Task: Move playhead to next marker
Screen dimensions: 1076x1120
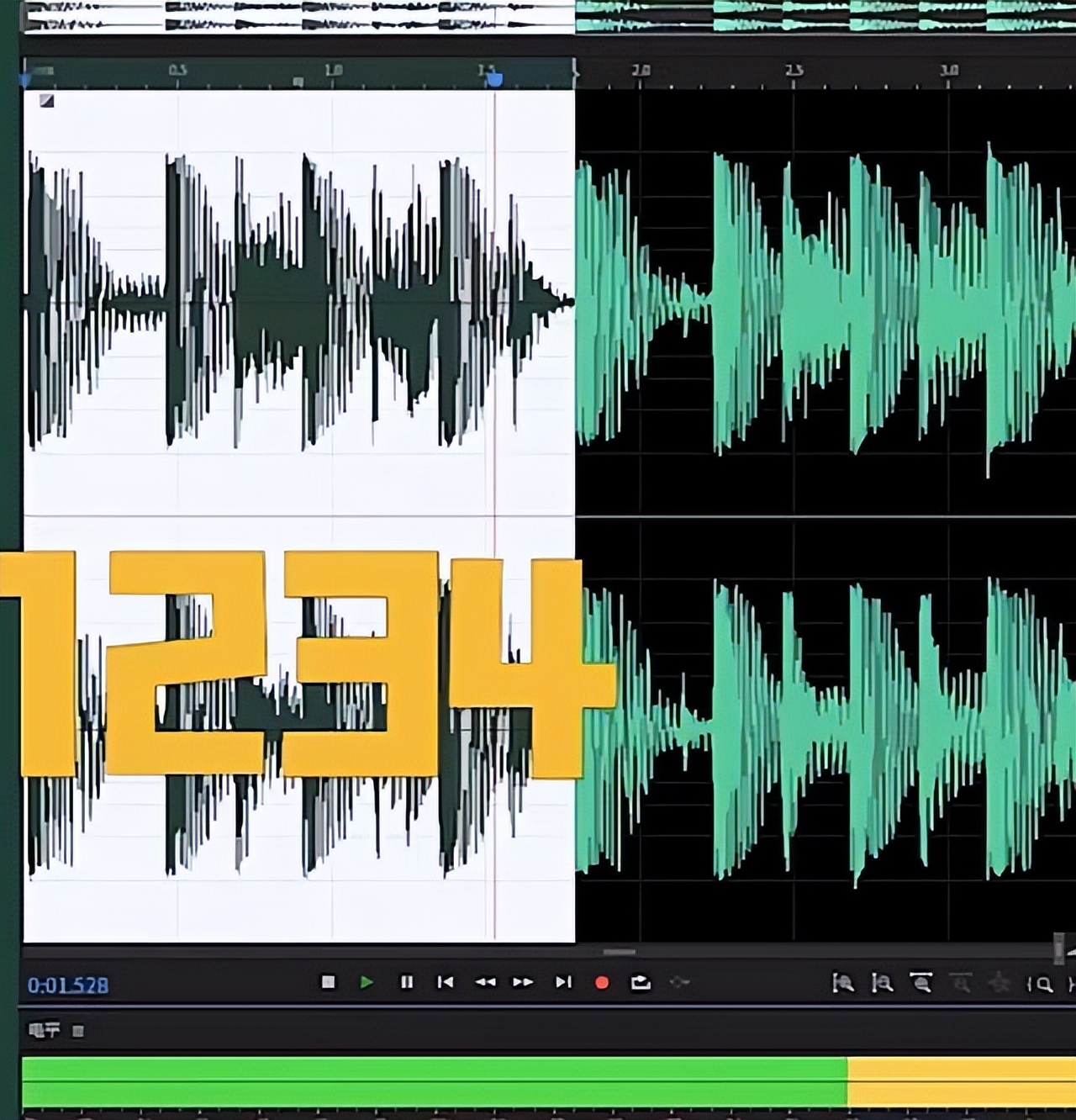Action: click(x=563, y=982)
